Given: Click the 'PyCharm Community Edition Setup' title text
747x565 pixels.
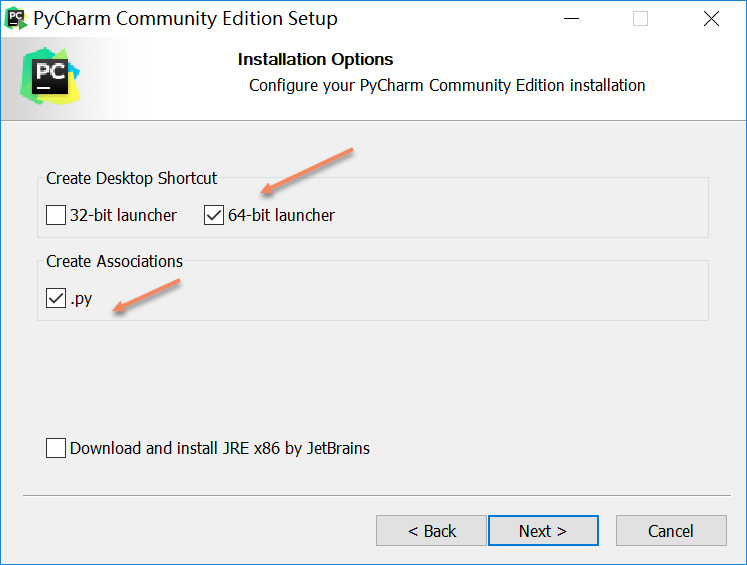Looking at the screenshot, I should point(185,19).
